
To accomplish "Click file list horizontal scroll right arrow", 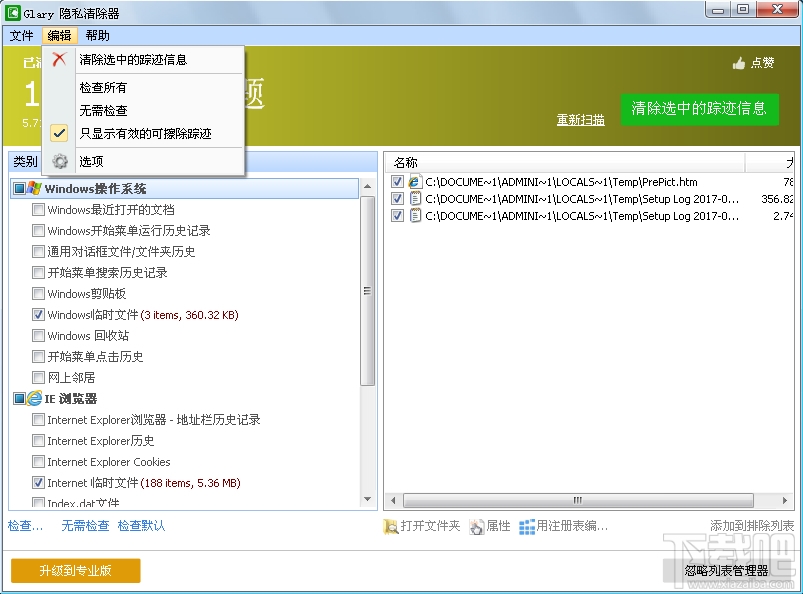I will tap(785, 500).
